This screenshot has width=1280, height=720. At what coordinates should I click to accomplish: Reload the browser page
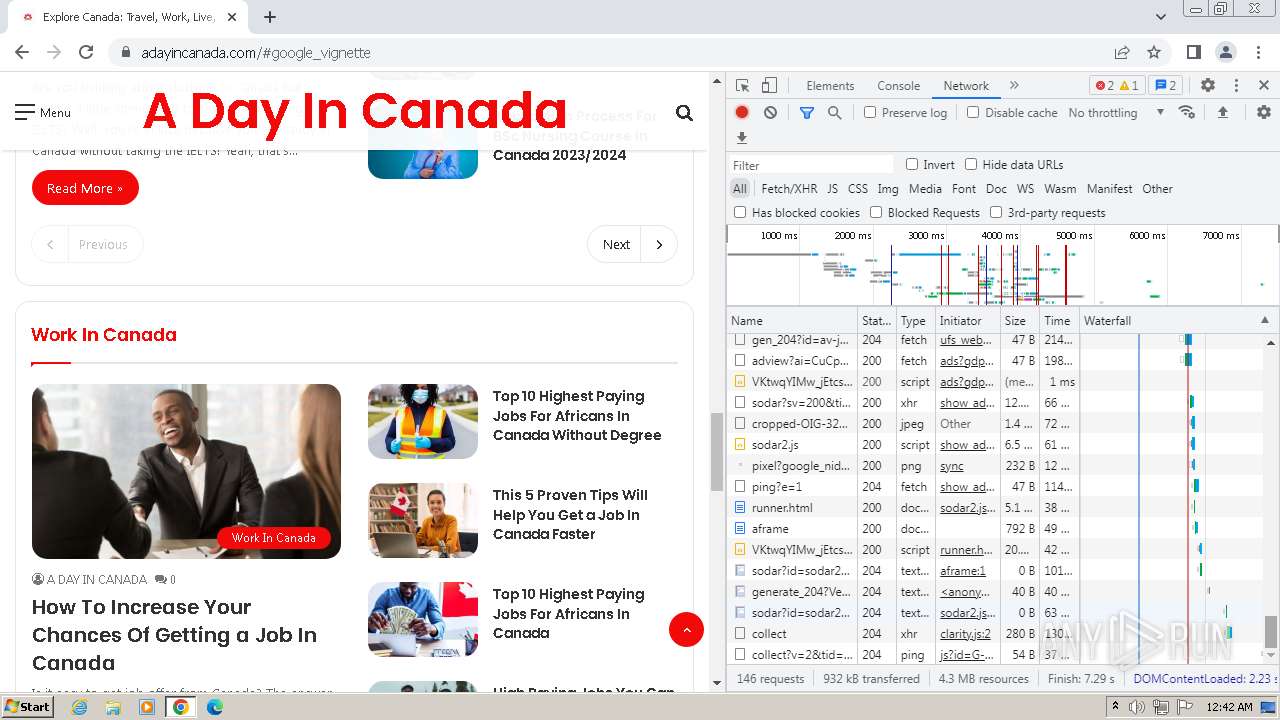86,53
